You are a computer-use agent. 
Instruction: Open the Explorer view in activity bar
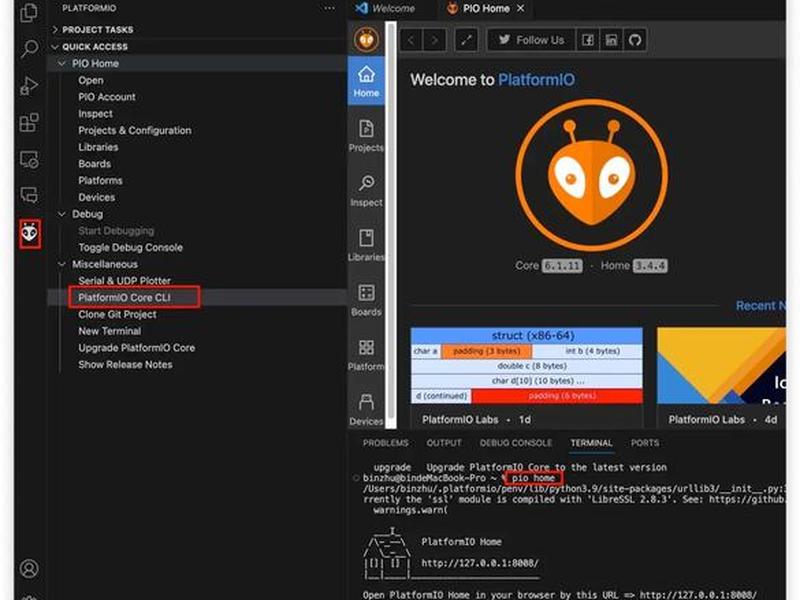29,13
